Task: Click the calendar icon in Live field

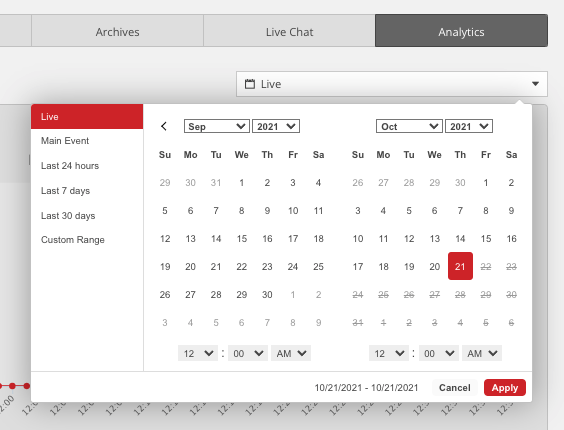Action: (x=250, y=84)
